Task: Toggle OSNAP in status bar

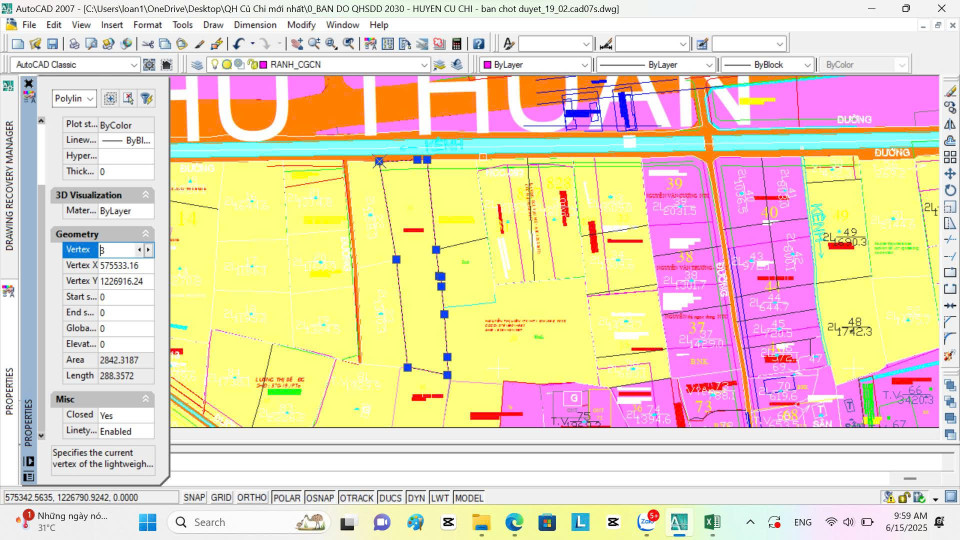Action: point(320,498)
